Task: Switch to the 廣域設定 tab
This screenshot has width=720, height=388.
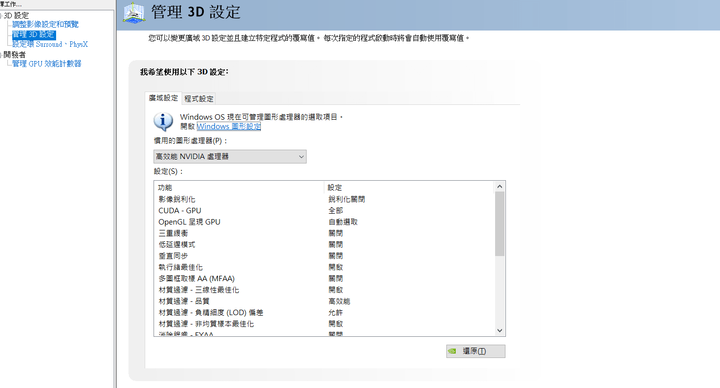Action: click(x=163, y=98)
